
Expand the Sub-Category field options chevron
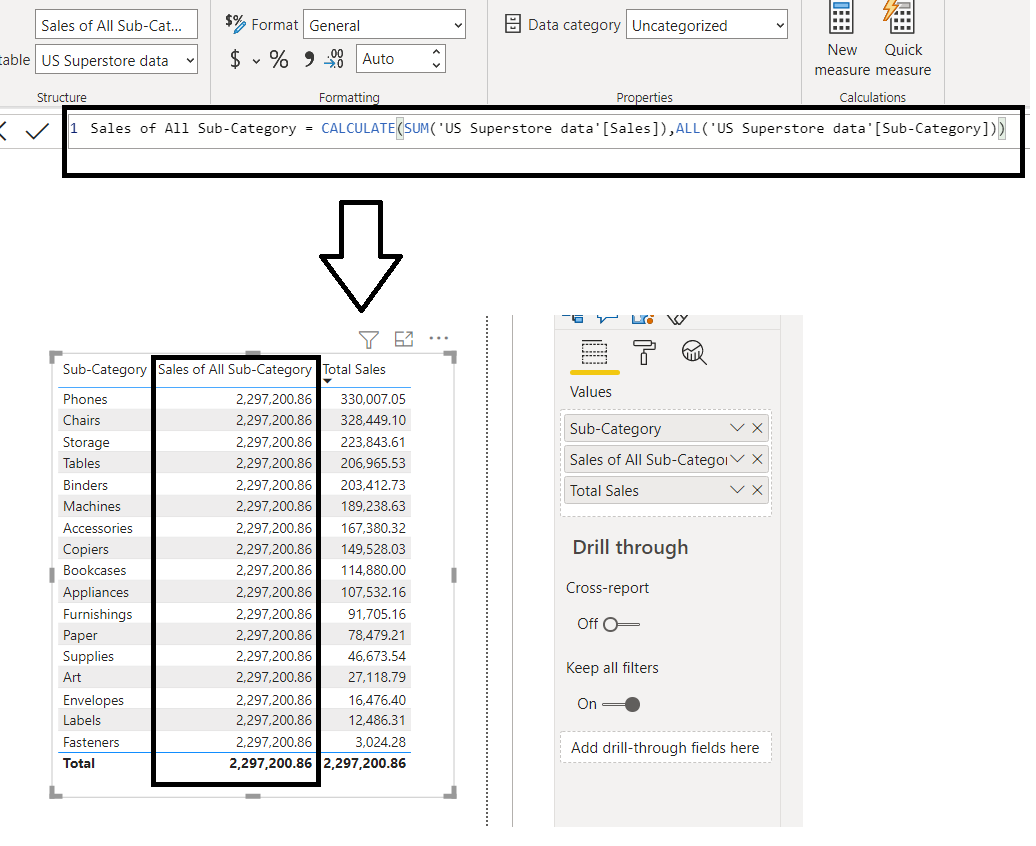737,428
